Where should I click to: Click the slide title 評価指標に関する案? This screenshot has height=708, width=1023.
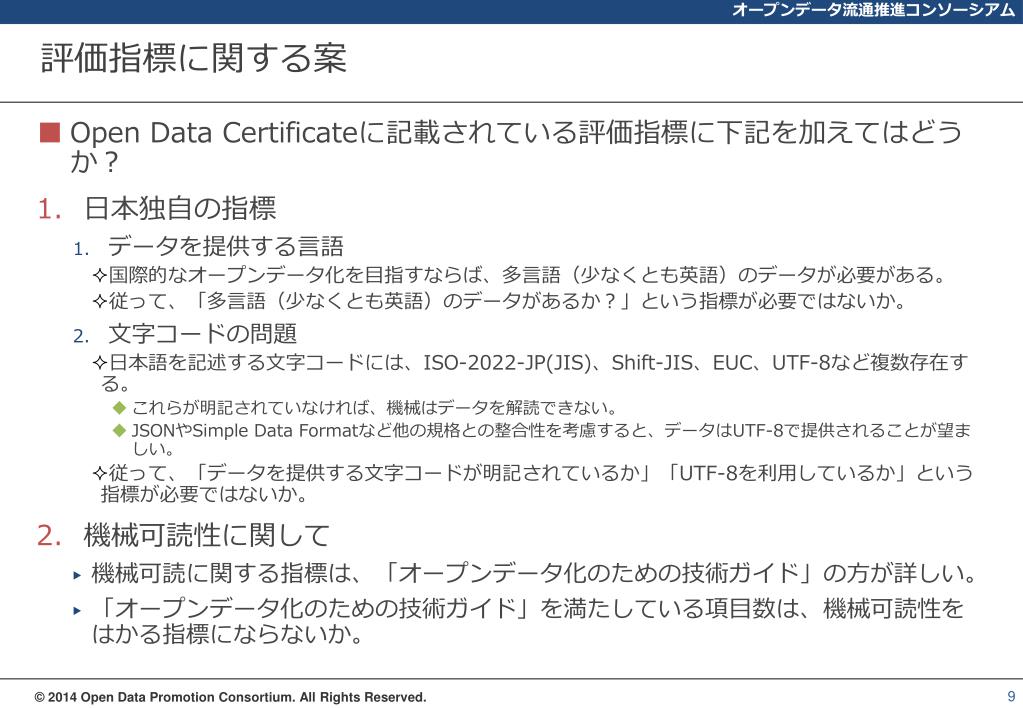[x=194, y=58]
